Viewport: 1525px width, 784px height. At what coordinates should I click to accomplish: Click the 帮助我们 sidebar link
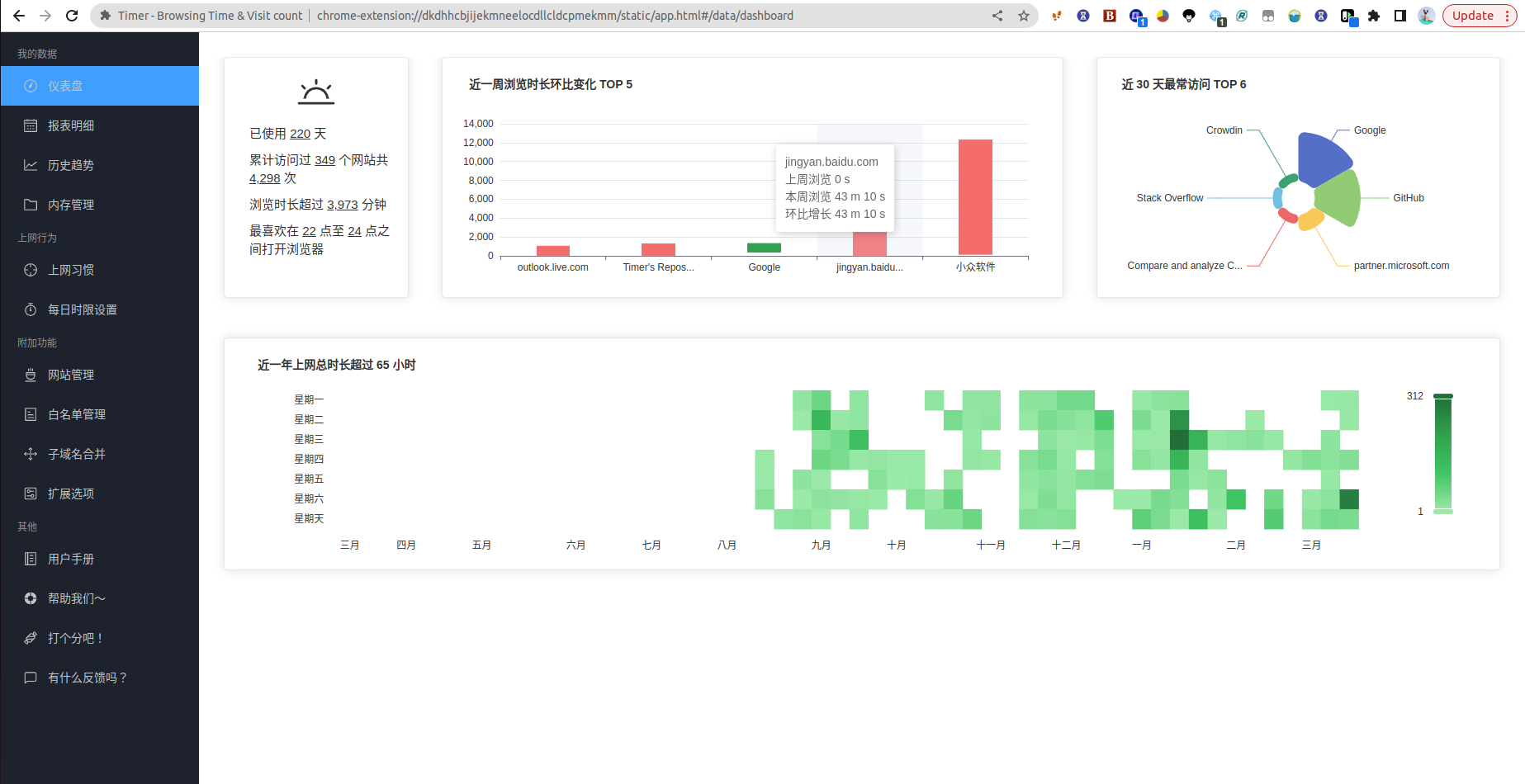tap(76, 598)
